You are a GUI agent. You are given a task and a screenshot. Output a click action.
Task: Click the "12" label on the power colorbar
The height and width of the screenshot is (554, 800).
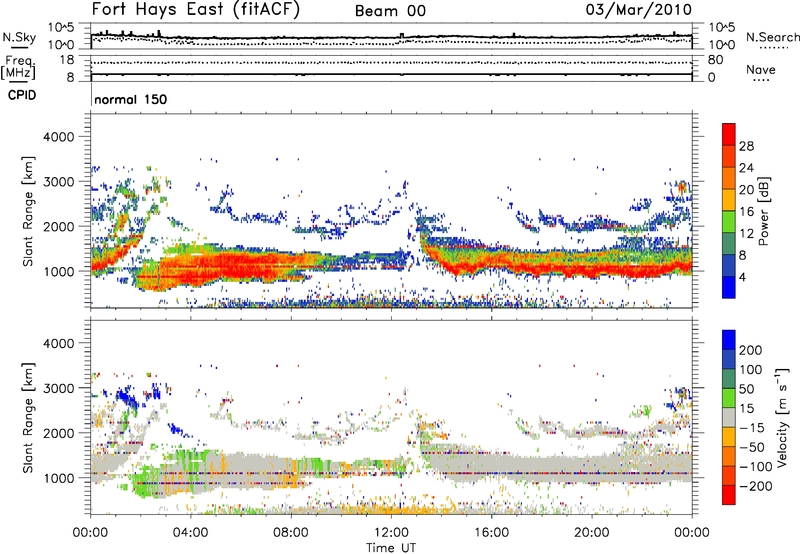746,234
